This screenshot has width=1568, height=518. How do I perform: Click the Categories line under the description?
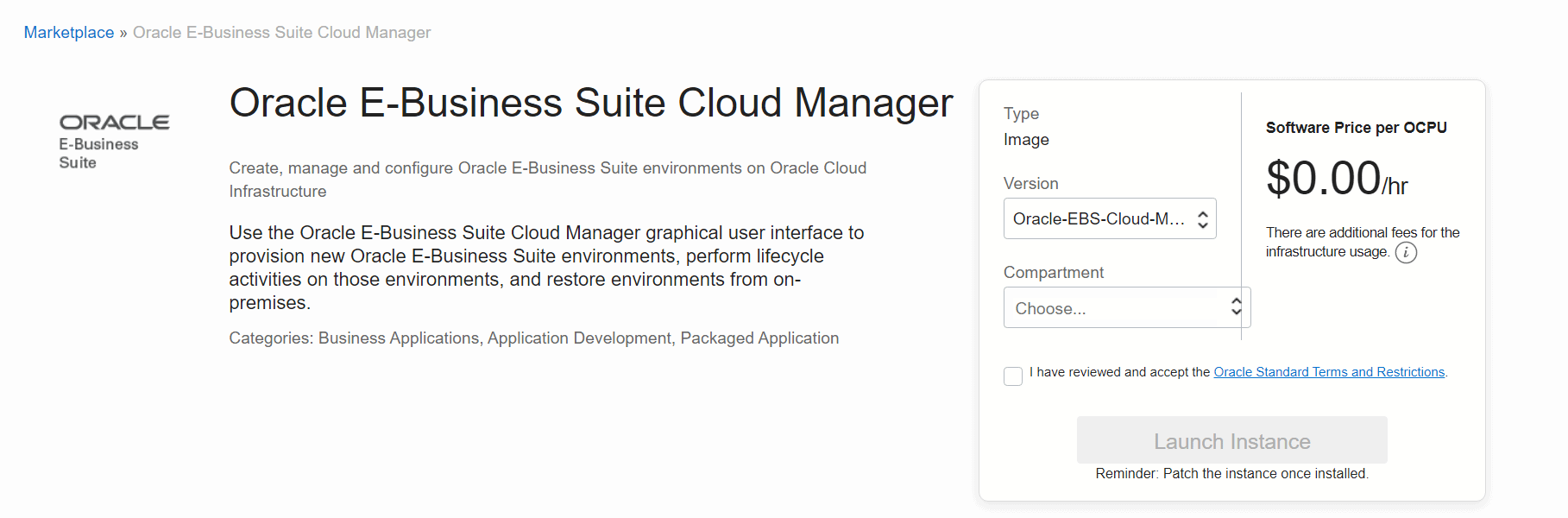pos(533,338)
